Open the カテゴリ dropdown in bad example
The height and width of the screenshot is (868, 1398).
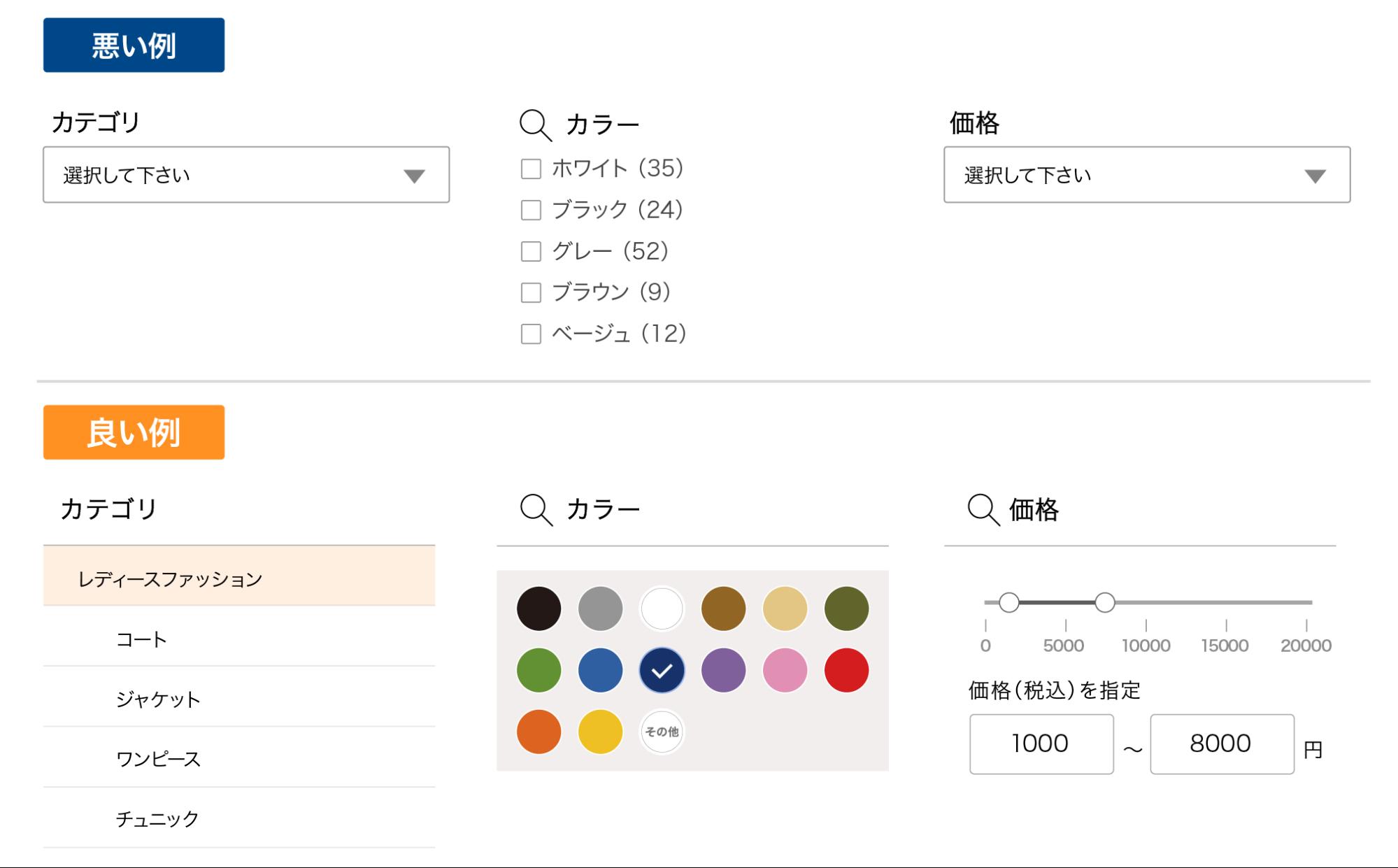tap(246, 175)
